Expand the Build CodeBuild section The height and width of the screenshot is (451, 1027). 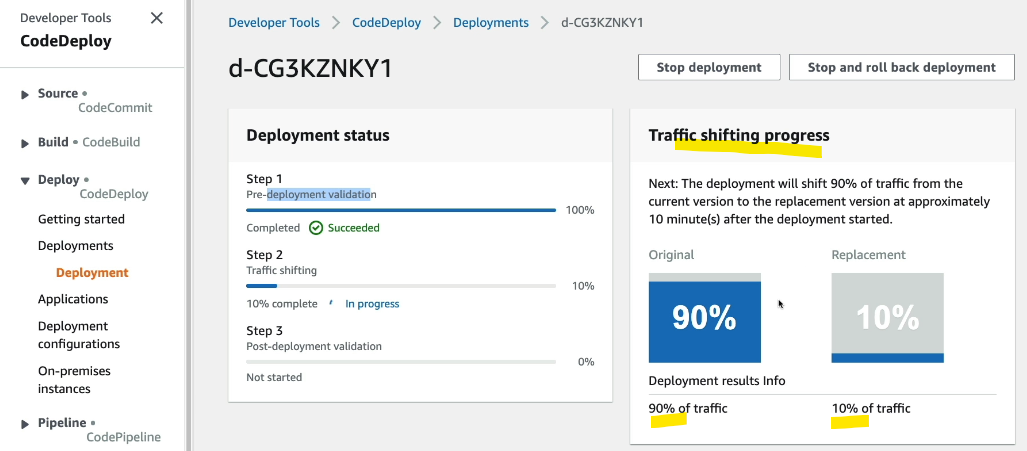click(x=25, y=143)
